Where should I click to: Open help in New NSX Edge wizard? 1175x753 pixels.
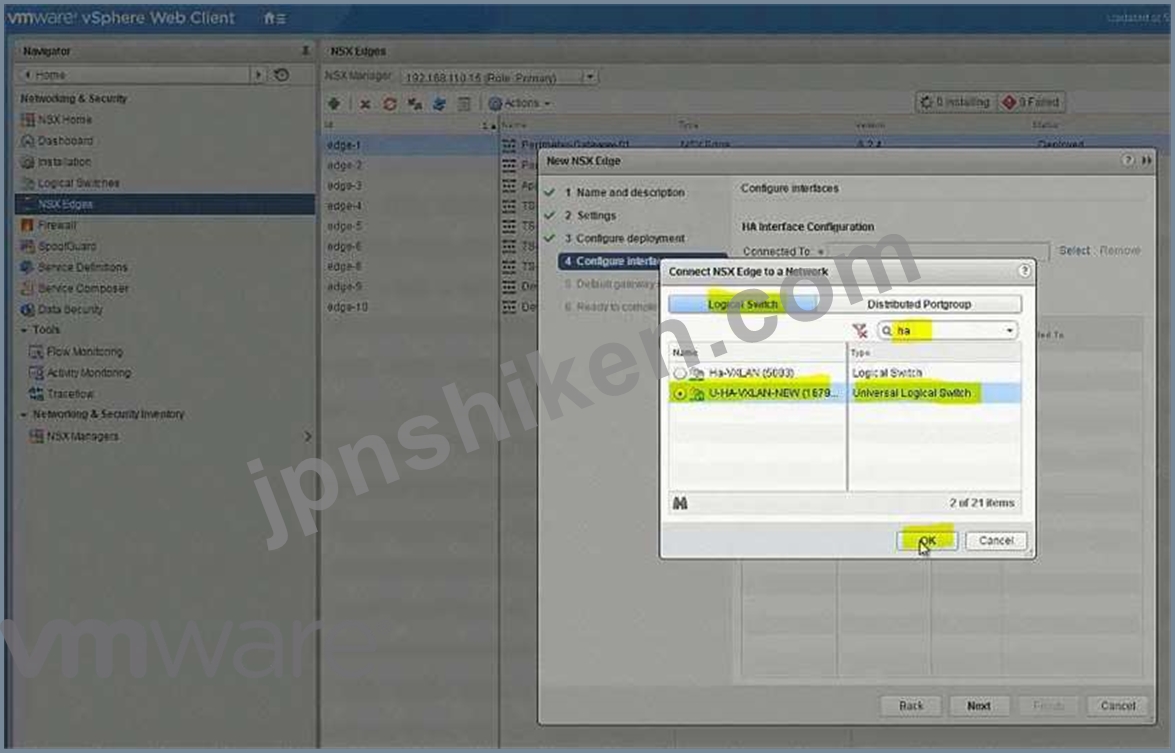1128,160
